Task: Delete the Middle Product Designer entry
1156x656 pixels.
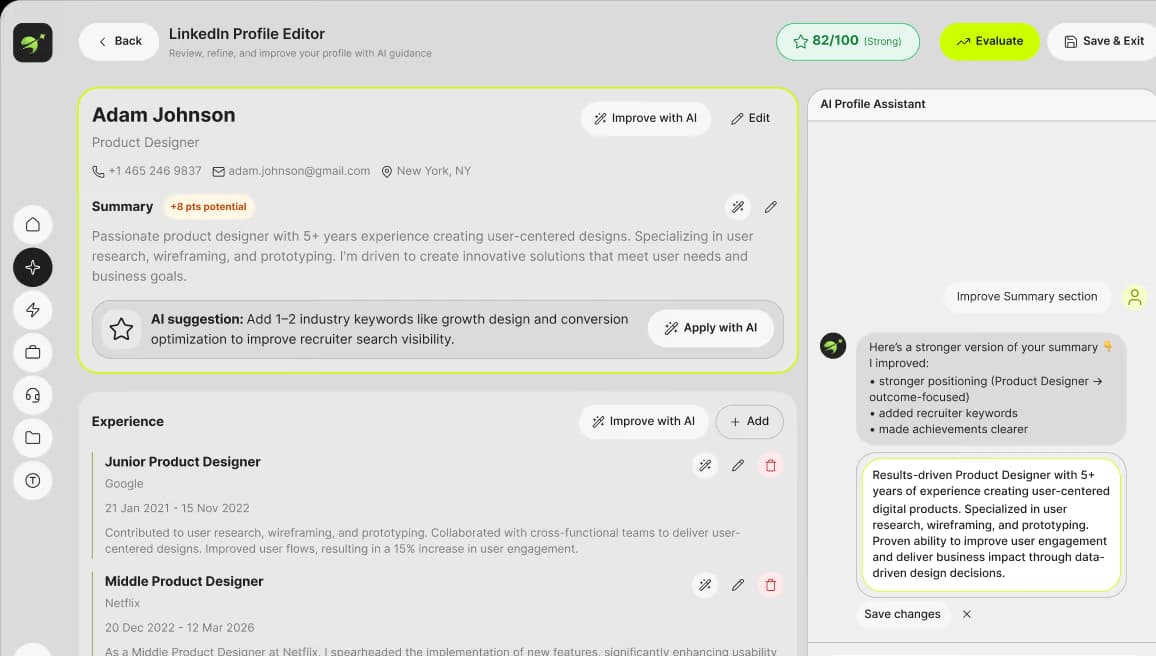Action: tap(770, 585)
